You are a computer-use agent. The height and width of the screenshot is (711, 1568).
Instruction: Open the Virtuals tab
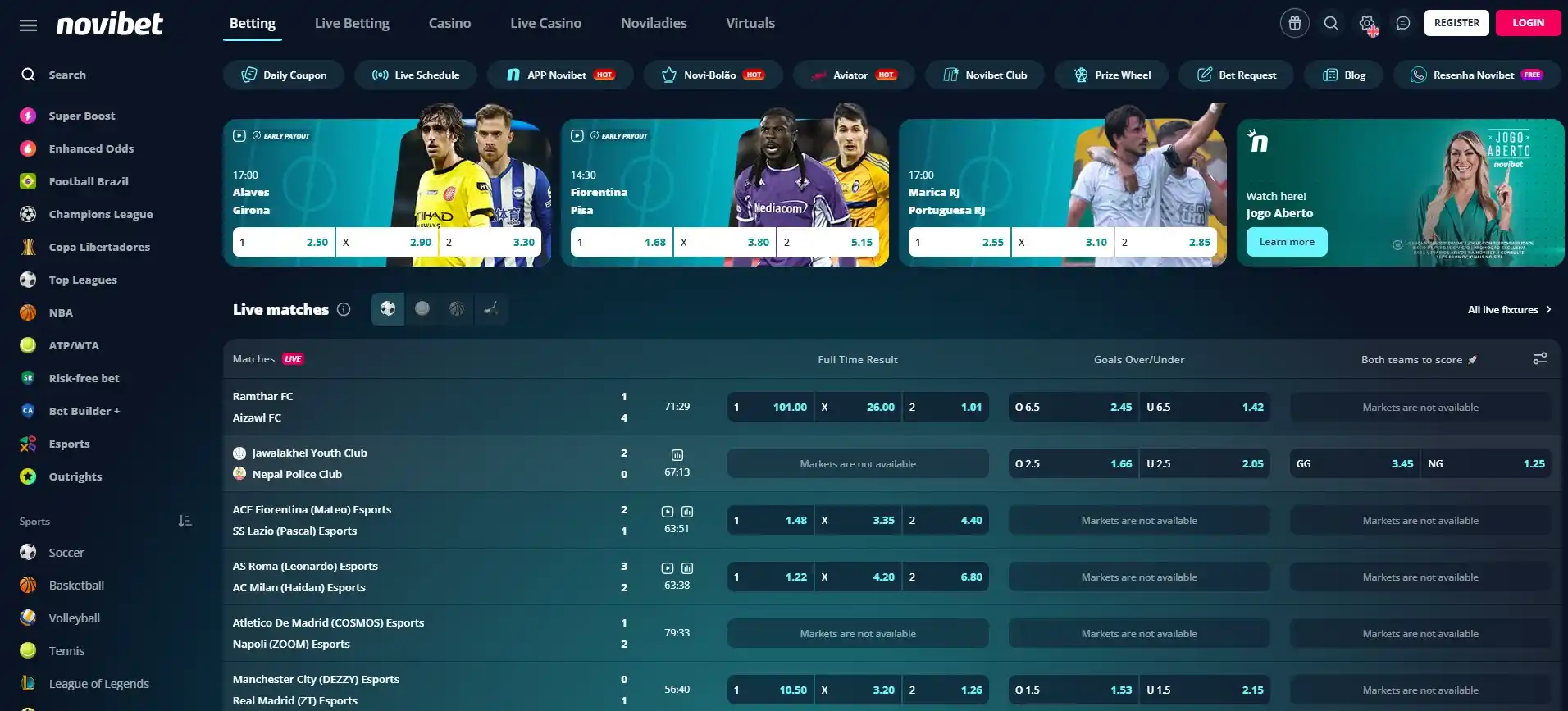pyautogui.click(x=750, y=23)
